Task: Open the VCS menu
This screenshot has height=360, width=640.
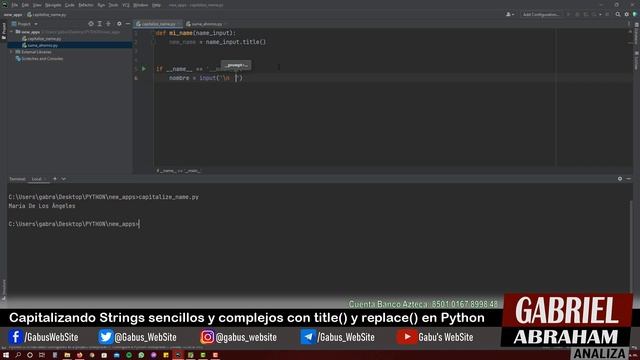Action: [126, 5]
